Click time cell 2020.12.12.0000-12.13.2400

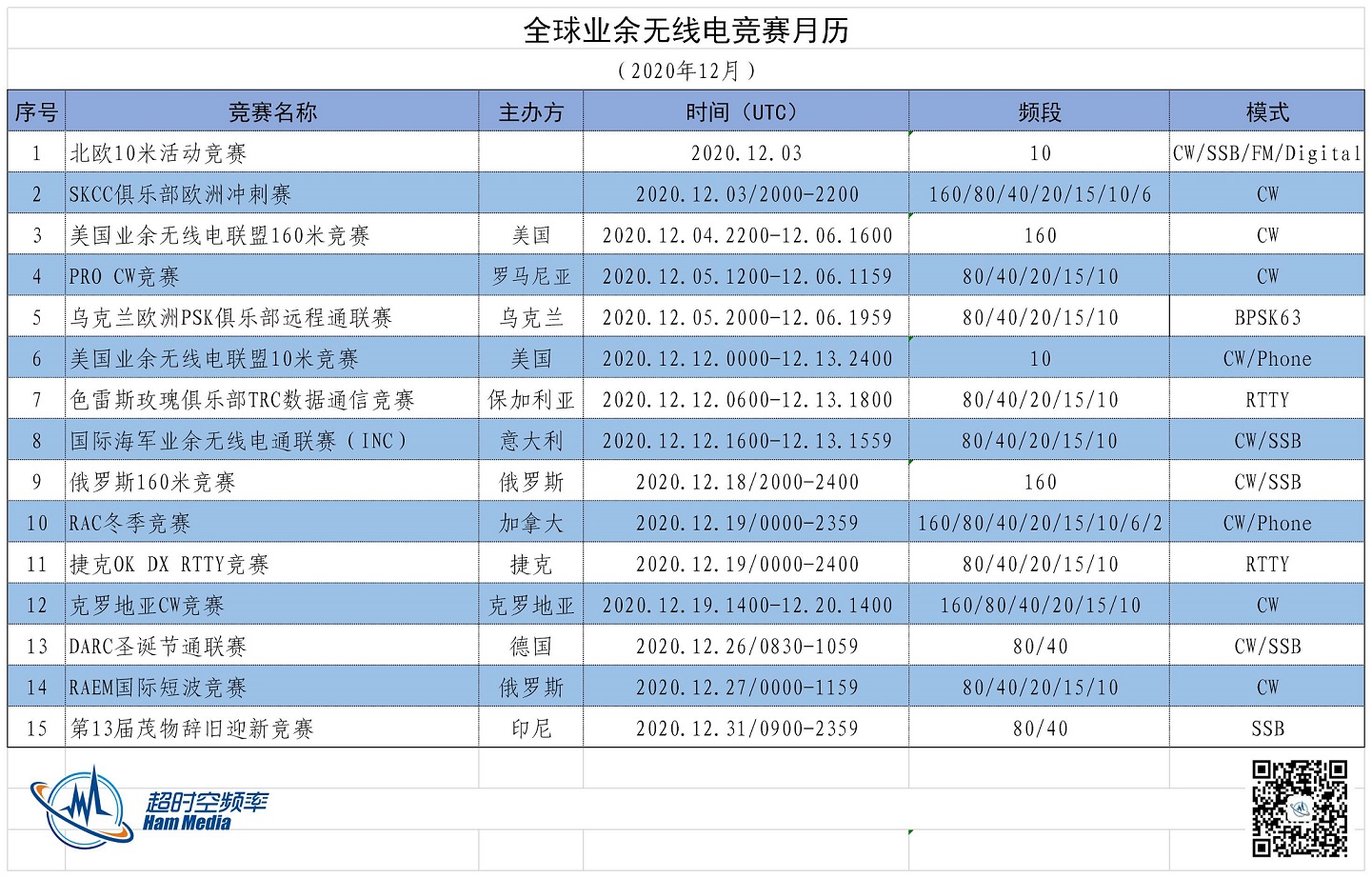coord(746,358)
